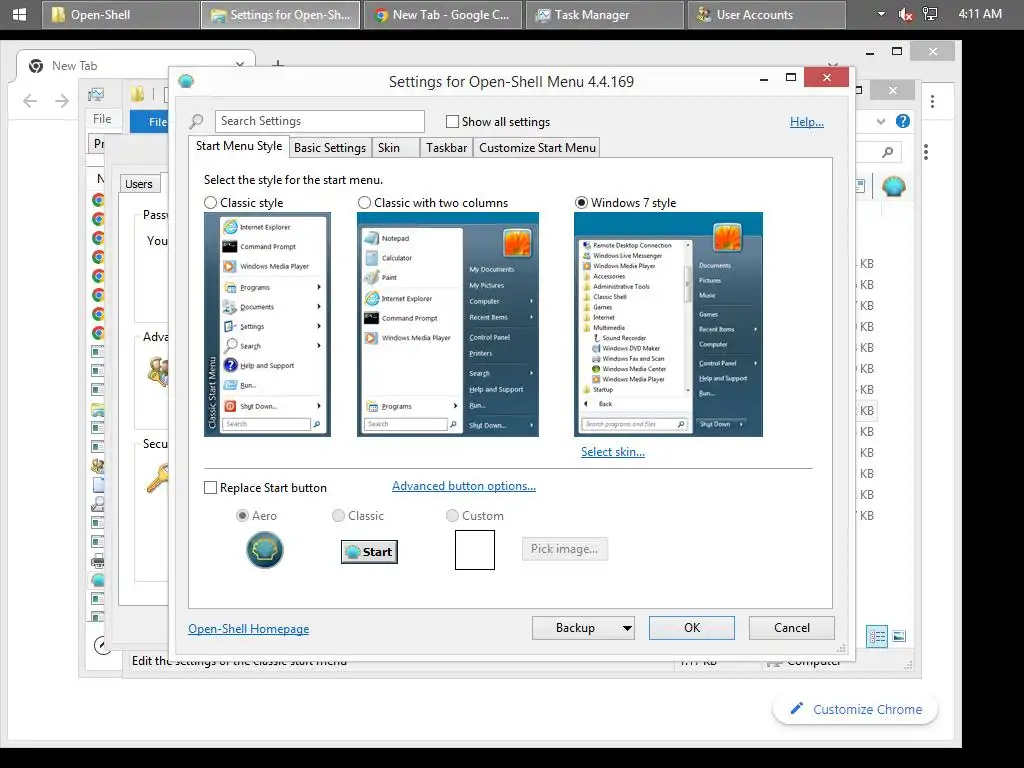Enable the Show all settings checkbox

452,121
